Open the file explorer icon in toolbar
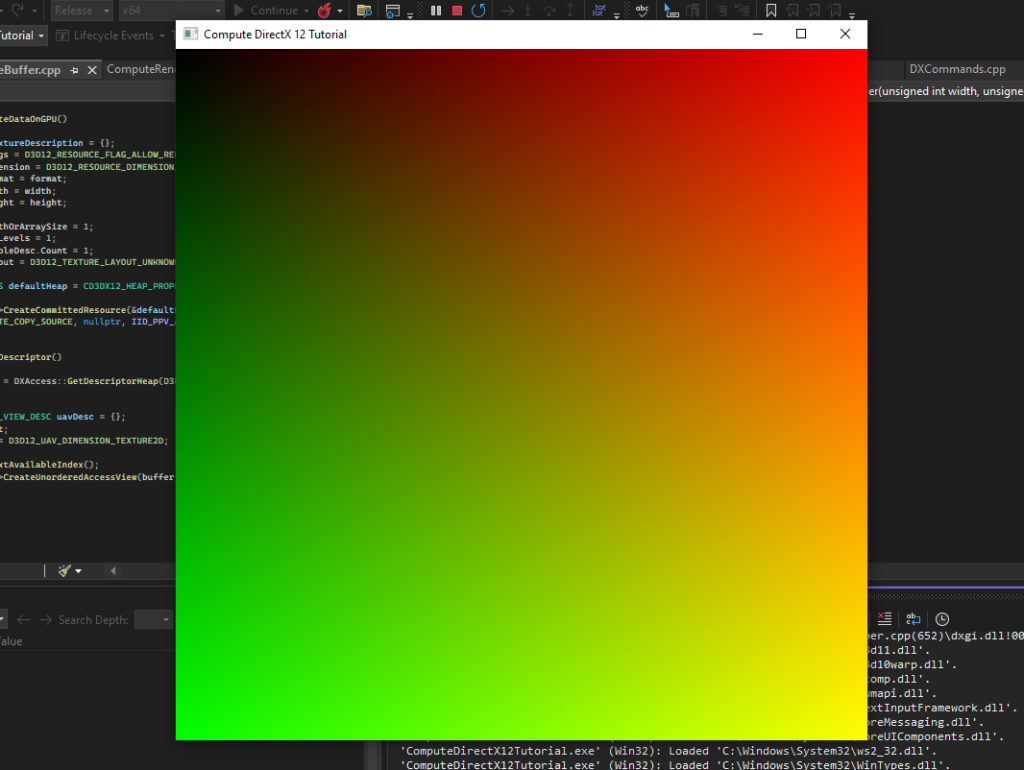Image resolution: width=1024 pixels, height=770 pixels. (364, 11)
